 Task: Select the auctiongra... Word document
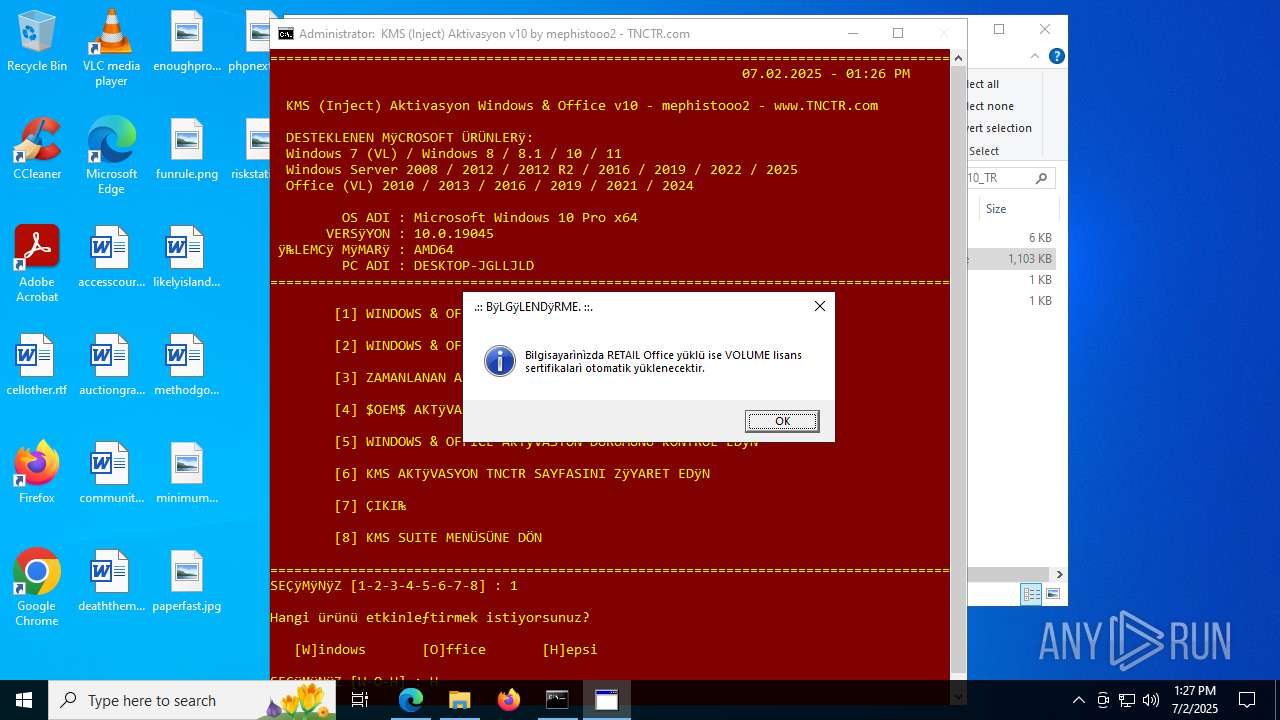point(111,365)
